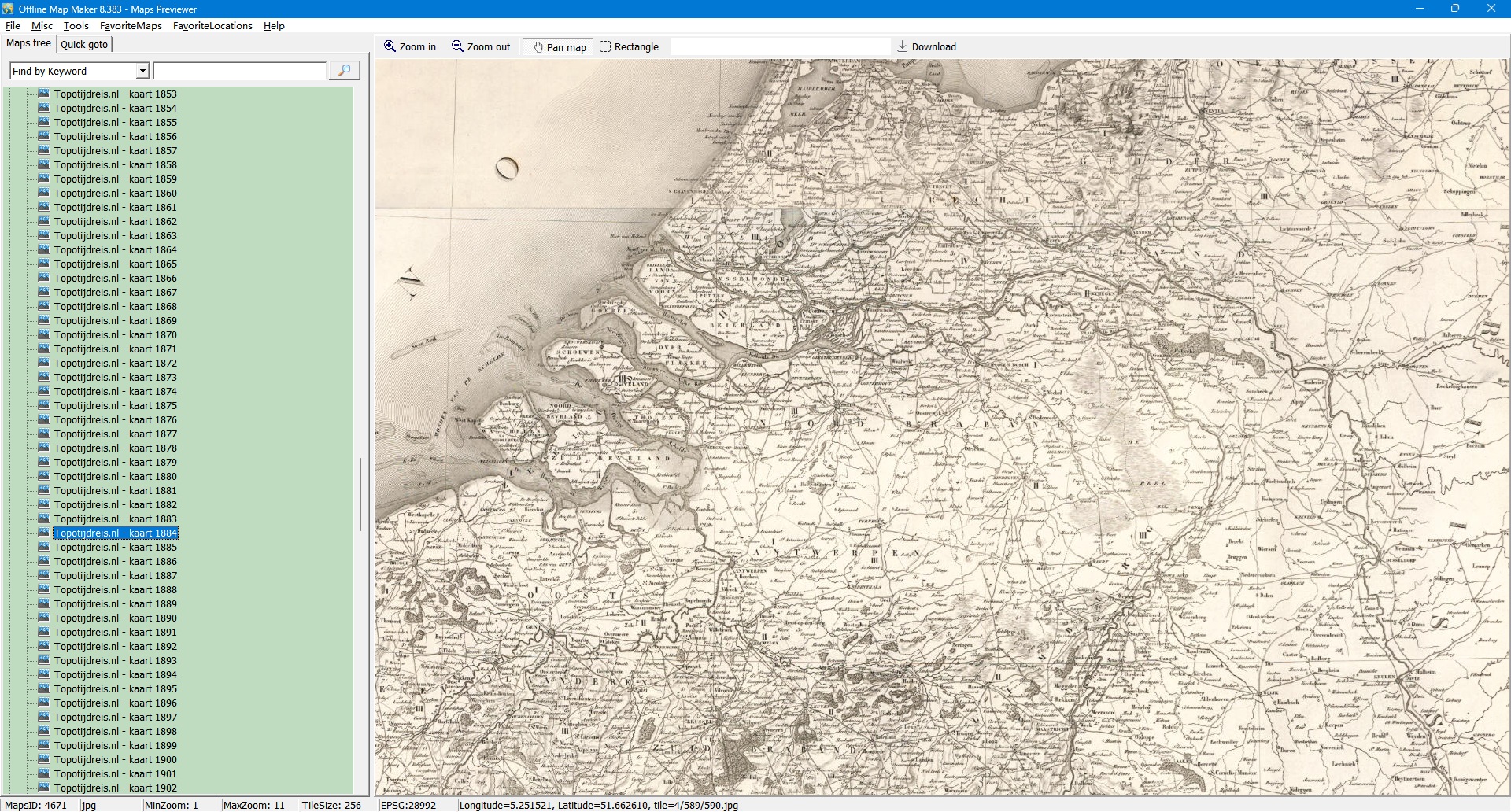This screenshot has height=812, width=1511.
Task: Click the maps tree vertical scrollbar
Action: (x=360, y=494)
